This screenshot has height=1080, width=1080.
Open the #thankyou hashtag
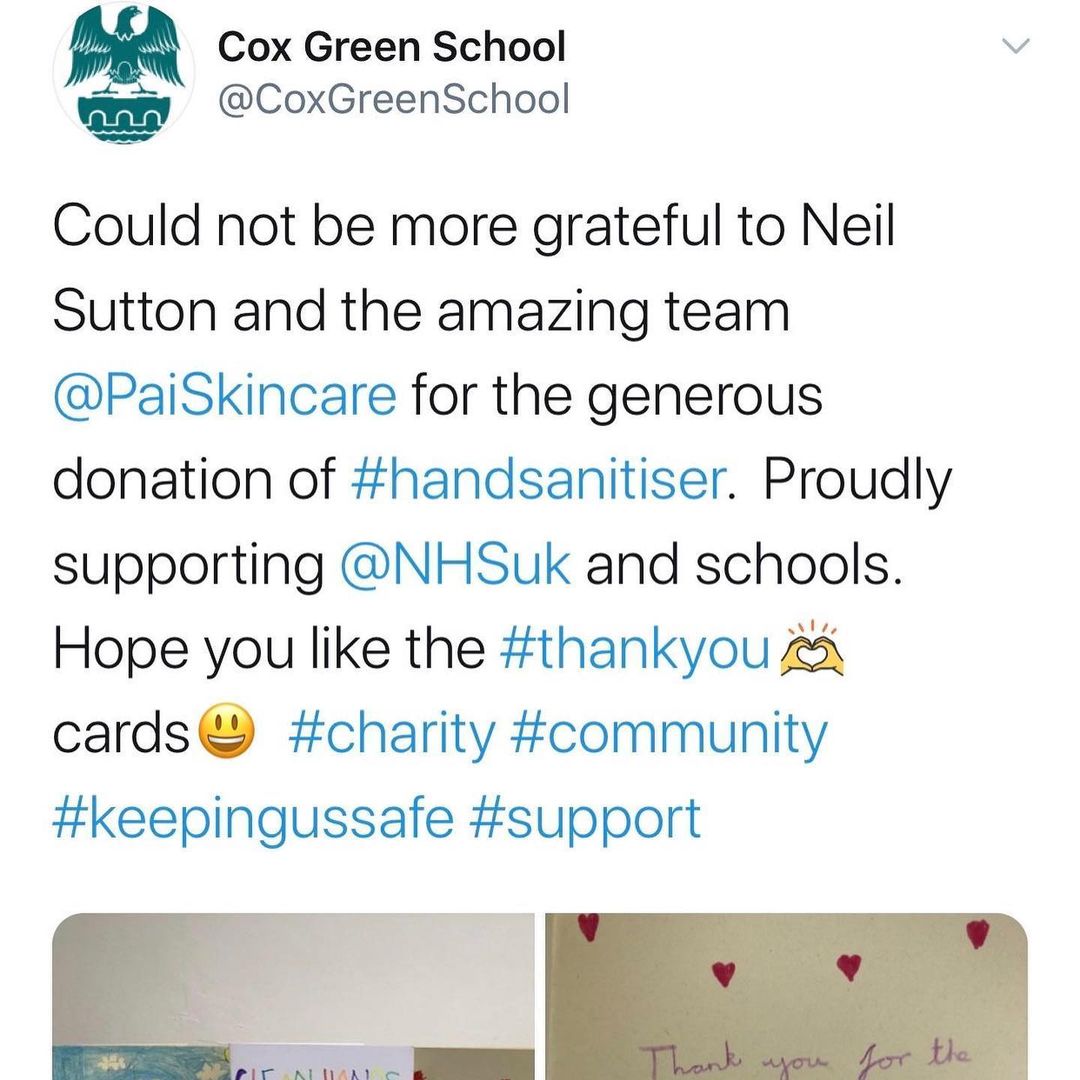click(x=635, y=648)
